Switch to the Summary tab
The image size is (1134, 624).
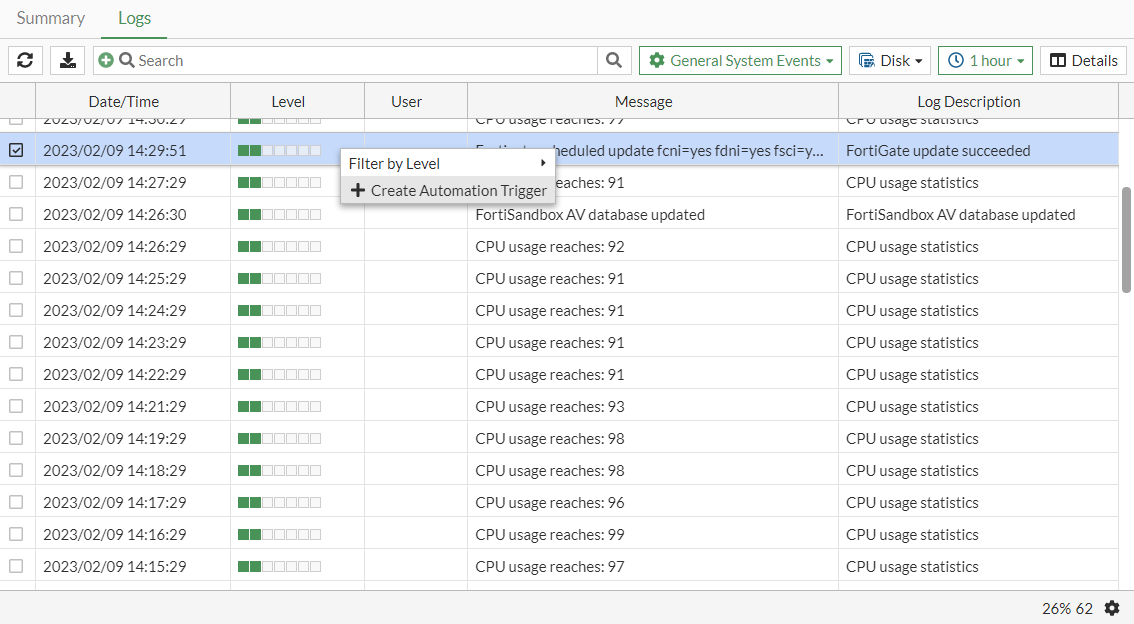tap(50, 18)
